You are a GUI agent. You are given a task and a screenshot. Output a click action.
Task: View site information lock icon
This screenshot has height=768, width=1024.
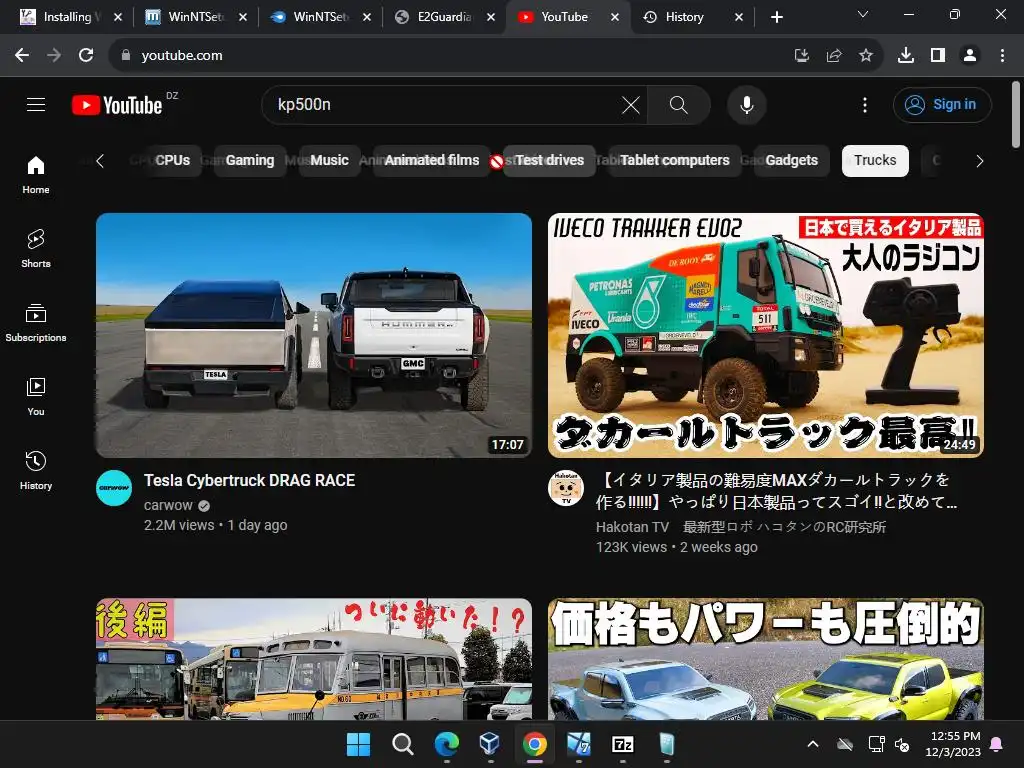126,56
